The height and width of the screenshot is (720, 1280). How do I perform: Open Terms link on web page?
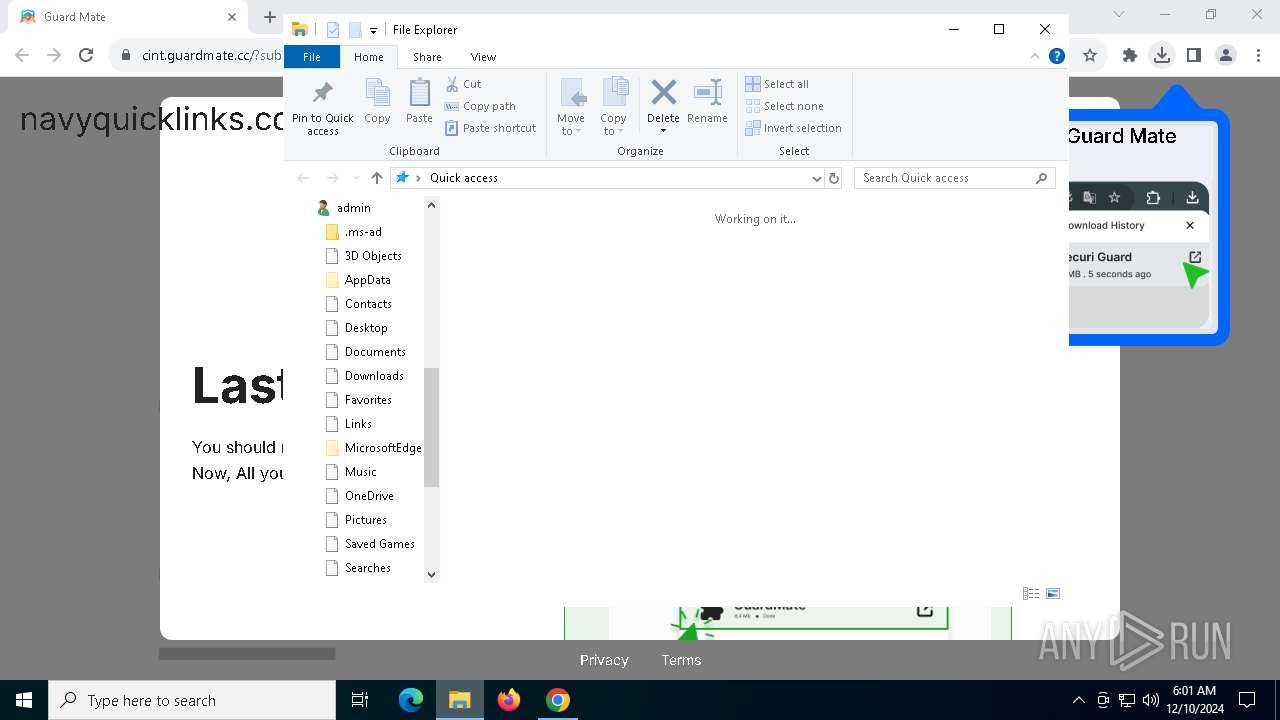click(x=681, y=660)
